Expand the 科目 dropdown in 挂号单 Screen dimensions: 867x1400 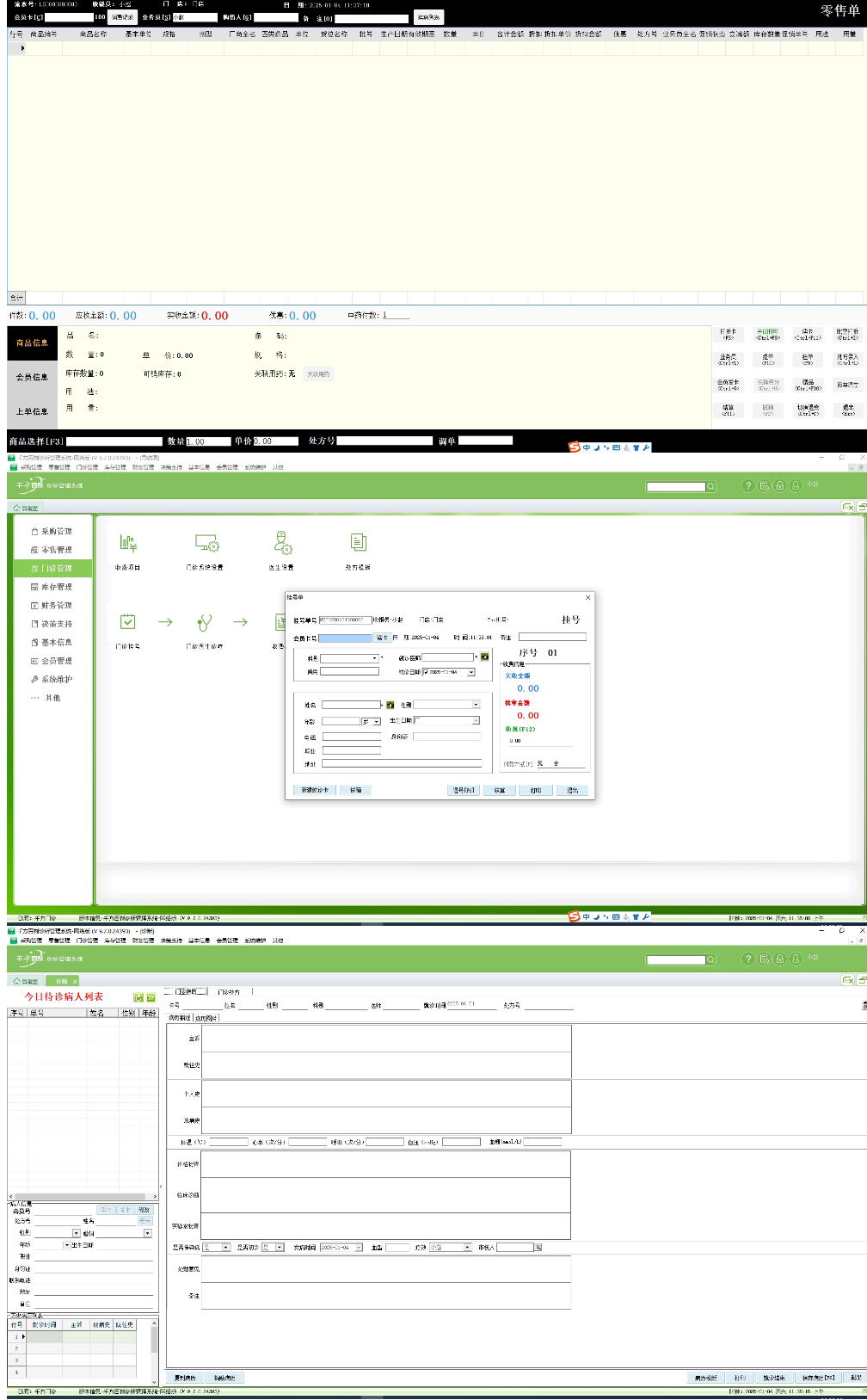375,658
